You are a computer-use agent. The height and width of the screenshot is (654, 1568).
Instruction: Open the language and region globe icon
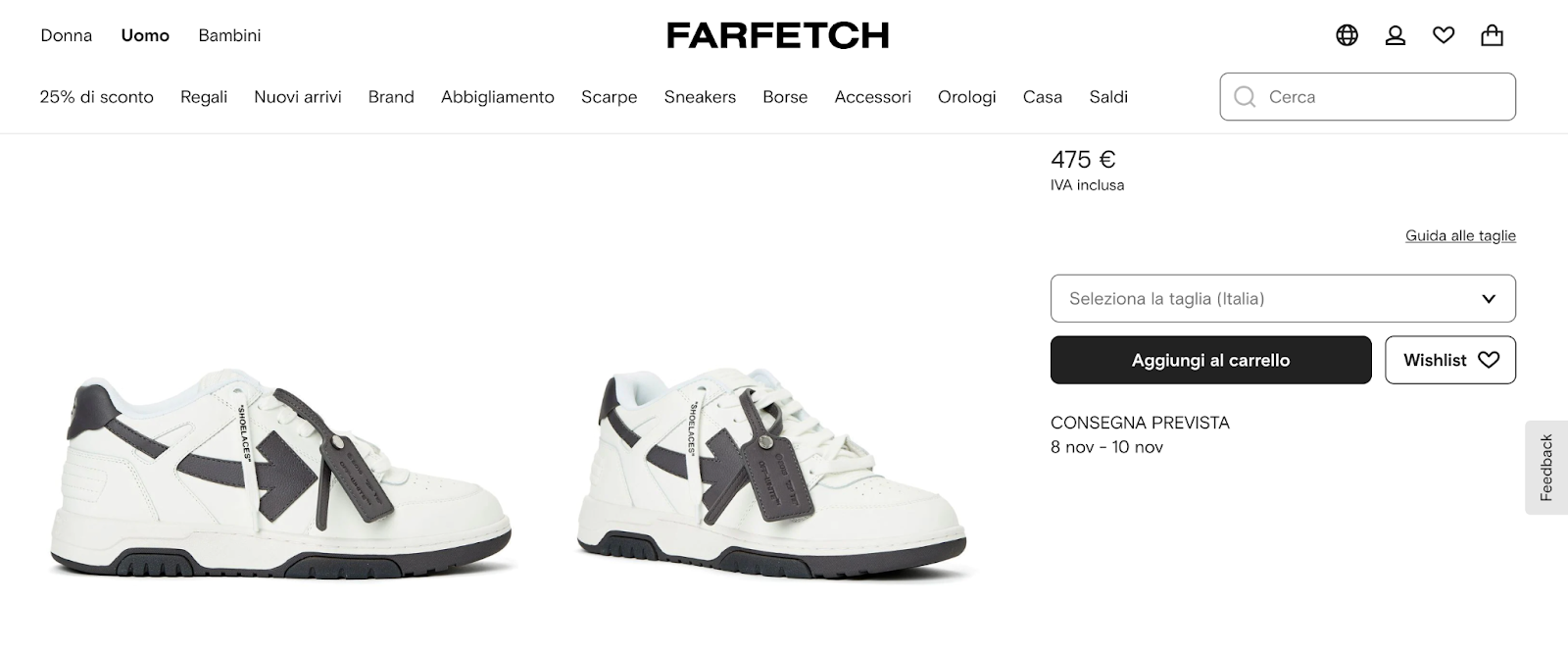point(1347,35)
